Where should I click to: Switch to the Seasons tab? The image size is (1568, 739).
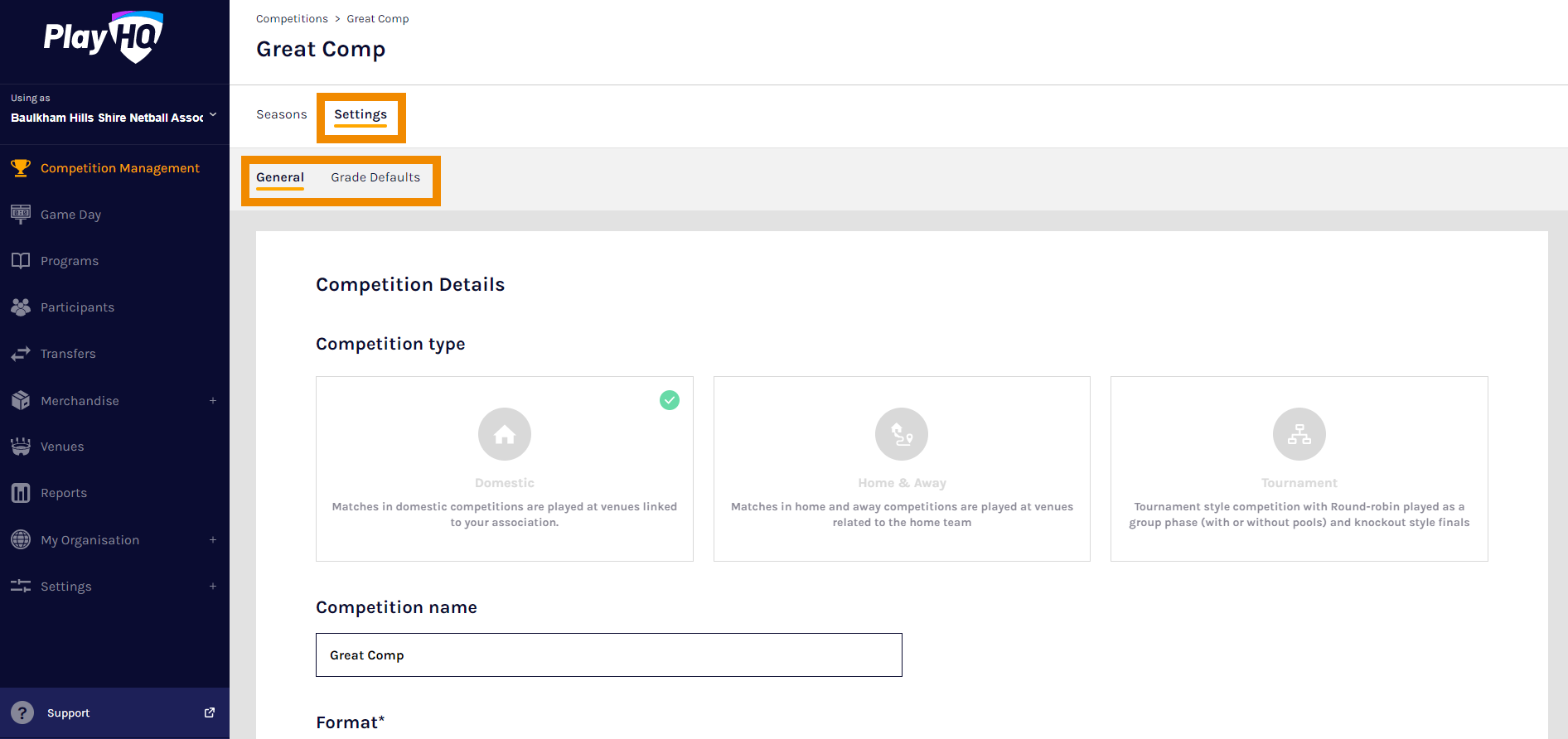point(281,114)
